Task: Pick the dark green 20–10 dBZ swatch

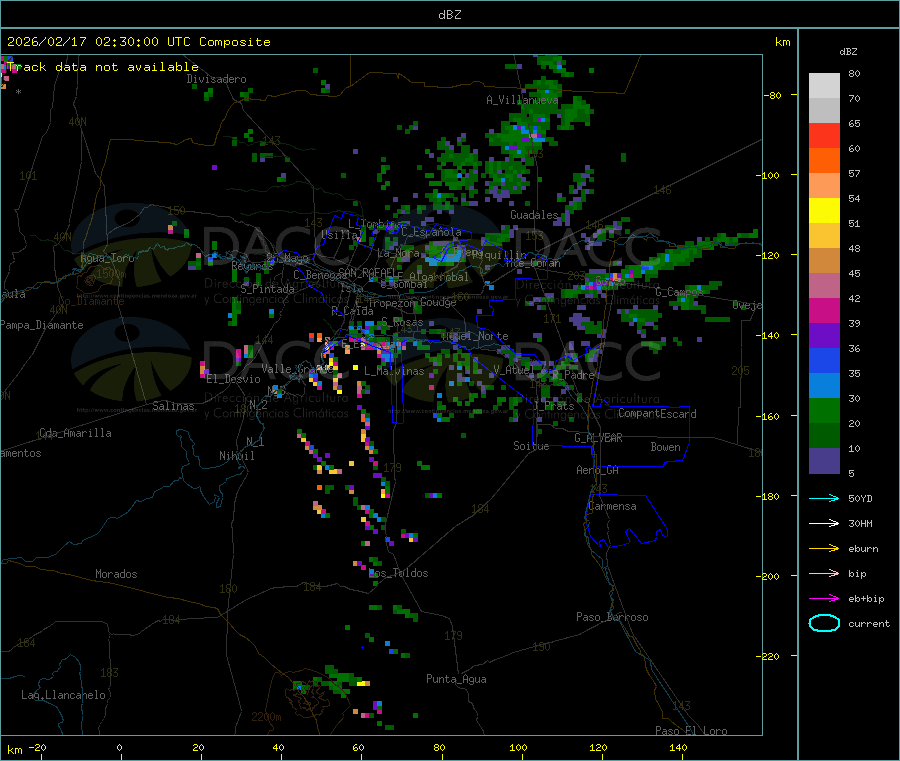Action: [x=824, y=436]
